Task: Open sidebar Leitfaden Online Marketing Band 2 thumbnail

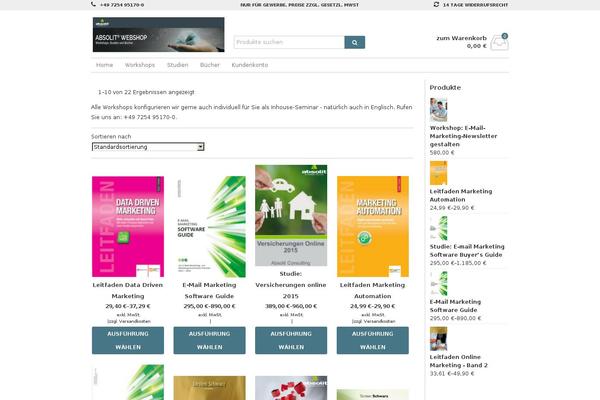Action: click(x=439, y=339)
